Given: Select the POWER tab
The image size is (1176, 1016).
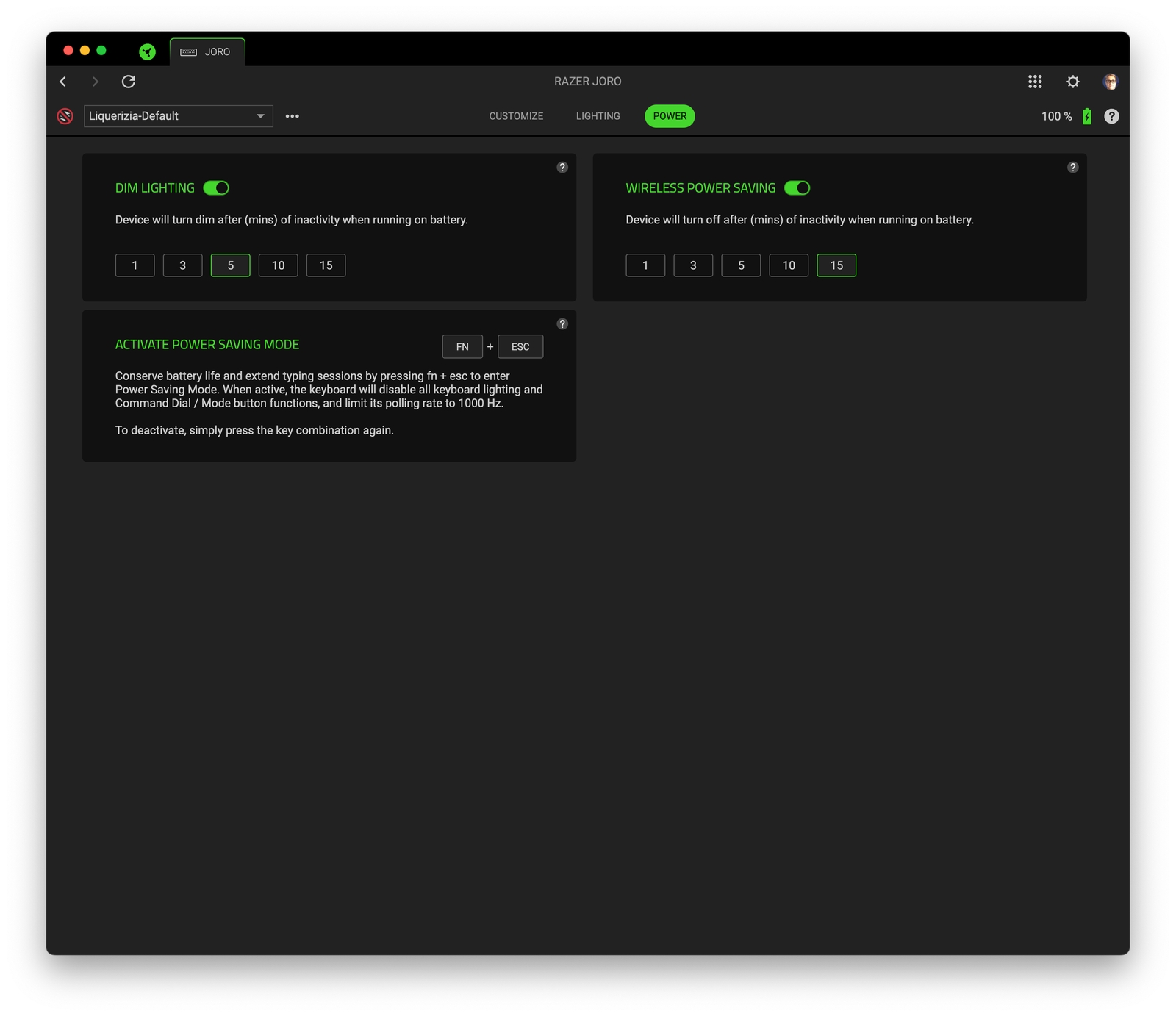Looking at the screenshot, I should click(x=670, y=116).
